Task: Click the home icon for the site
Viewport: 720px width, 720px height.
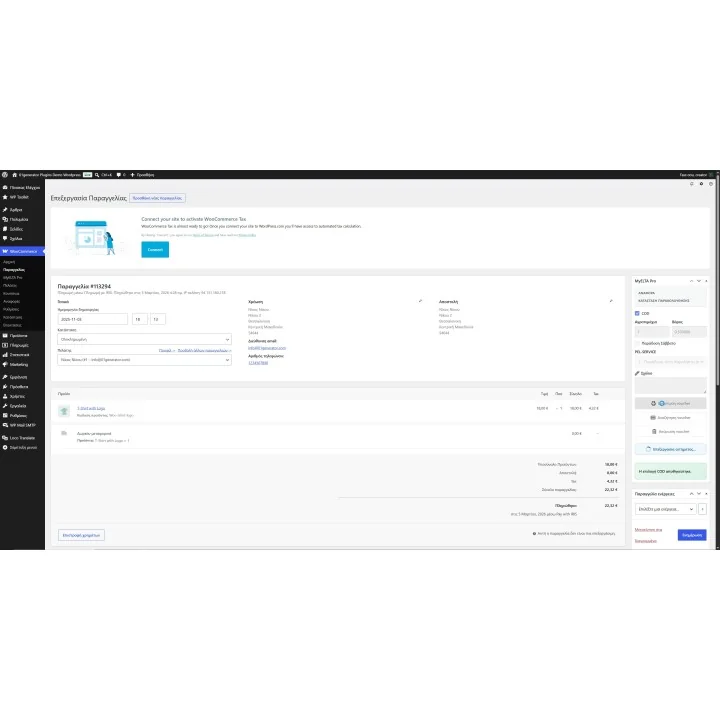Action: click(x=14, y=174)
